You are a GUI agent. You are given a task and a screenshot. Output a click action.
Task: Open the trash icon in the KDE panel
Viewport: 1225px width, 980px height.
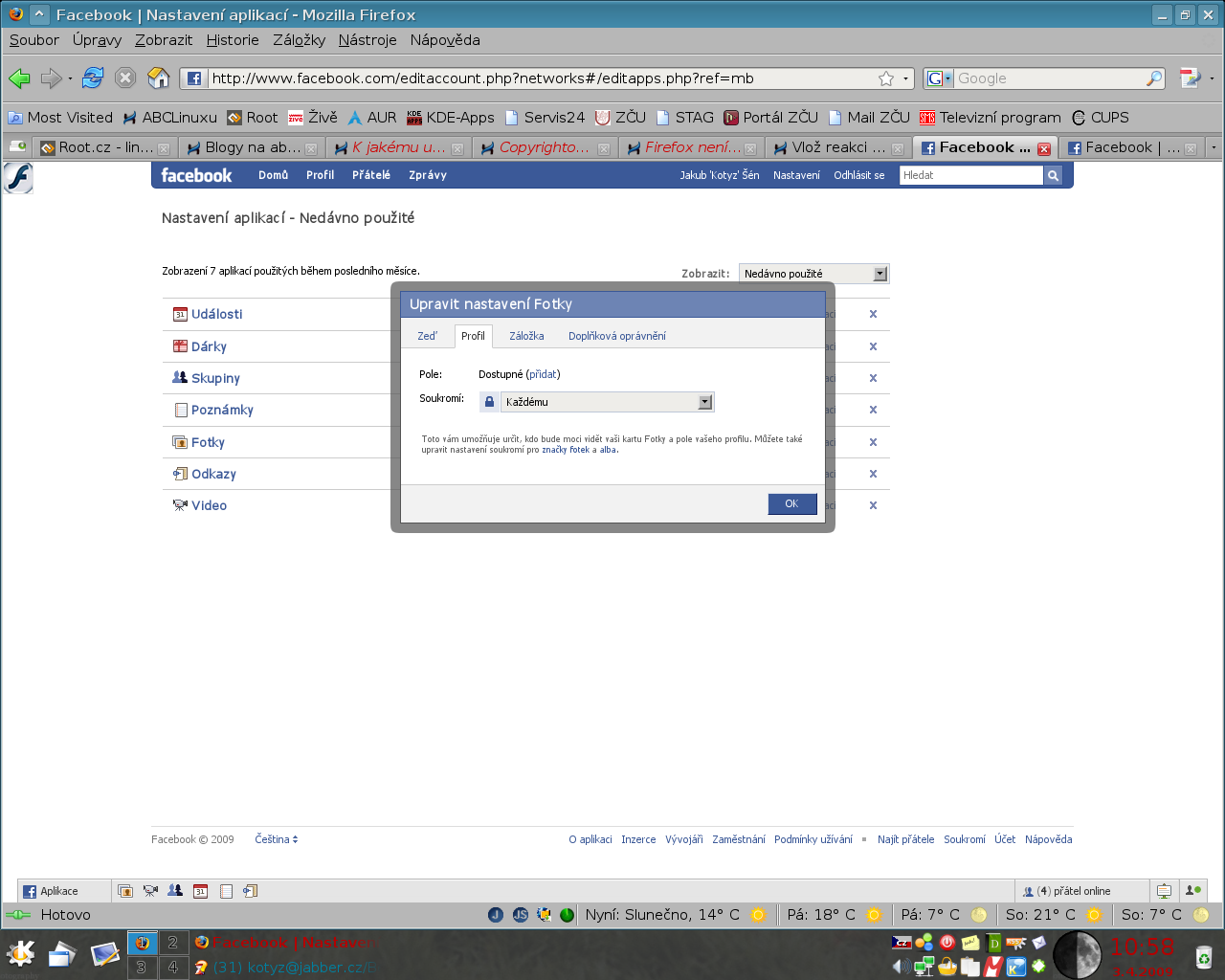(x=1203, y=956)
